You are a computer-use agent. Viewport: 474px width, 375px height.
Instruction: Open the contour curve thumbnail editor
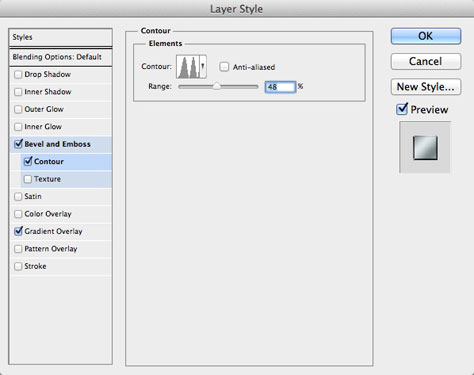point(188,67)
